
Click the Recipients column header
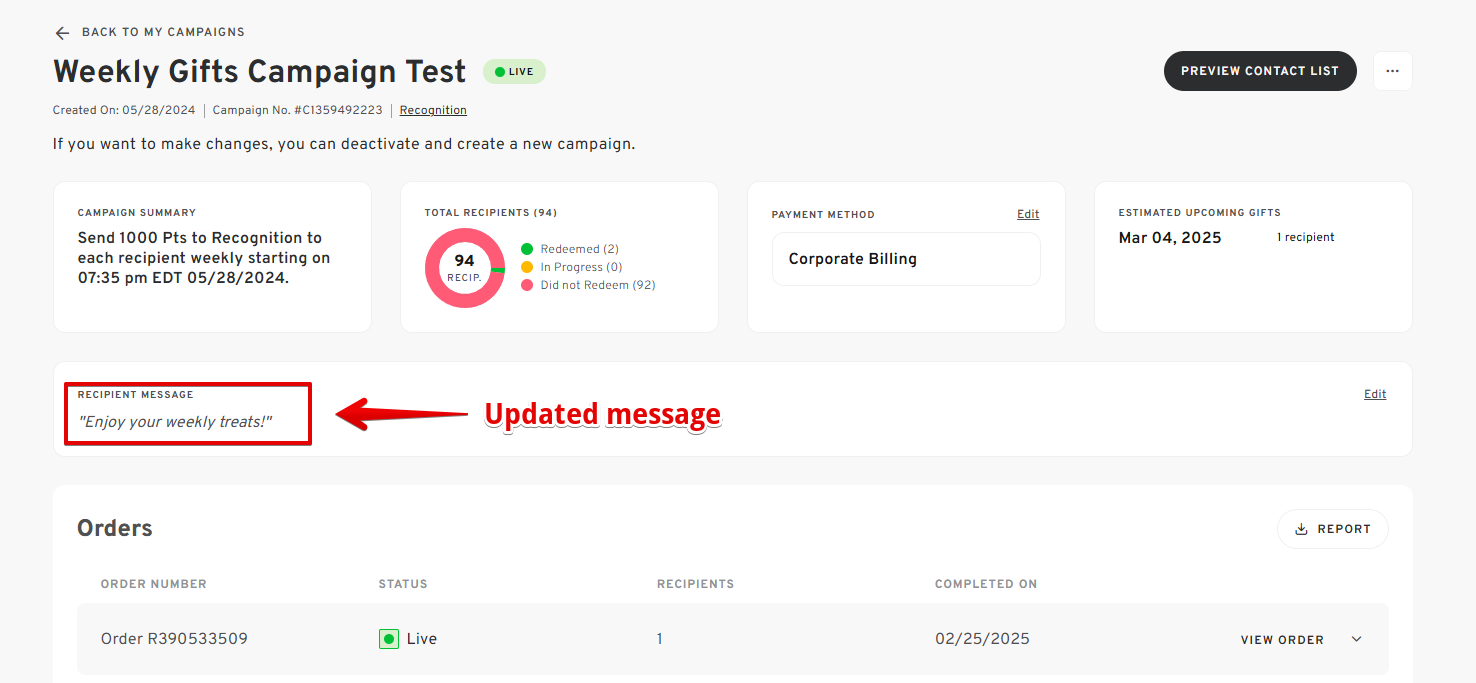pos(695,584)
